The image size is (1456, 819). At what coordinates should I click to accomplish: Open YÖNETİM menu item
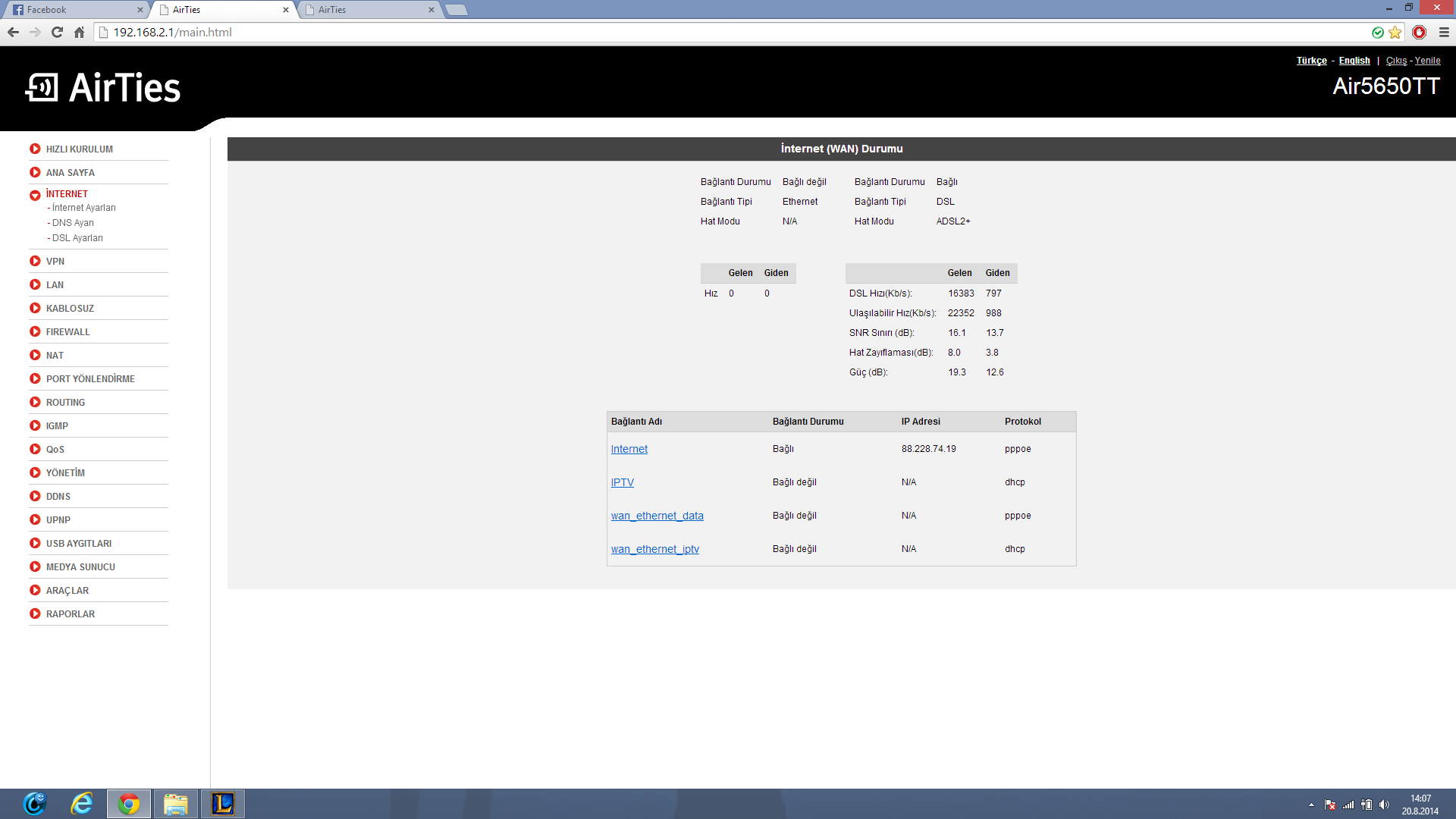65,473
